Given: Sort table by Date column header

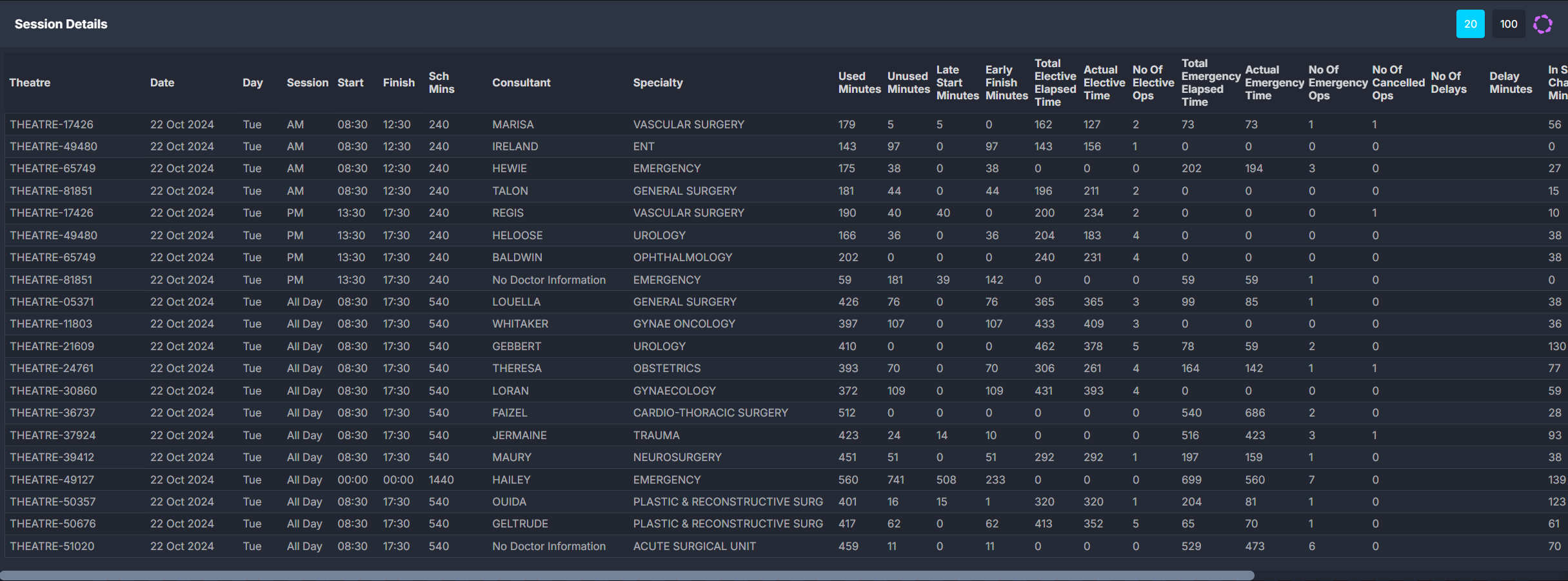Looking at the screenshot, I should [x=162, y=83].
